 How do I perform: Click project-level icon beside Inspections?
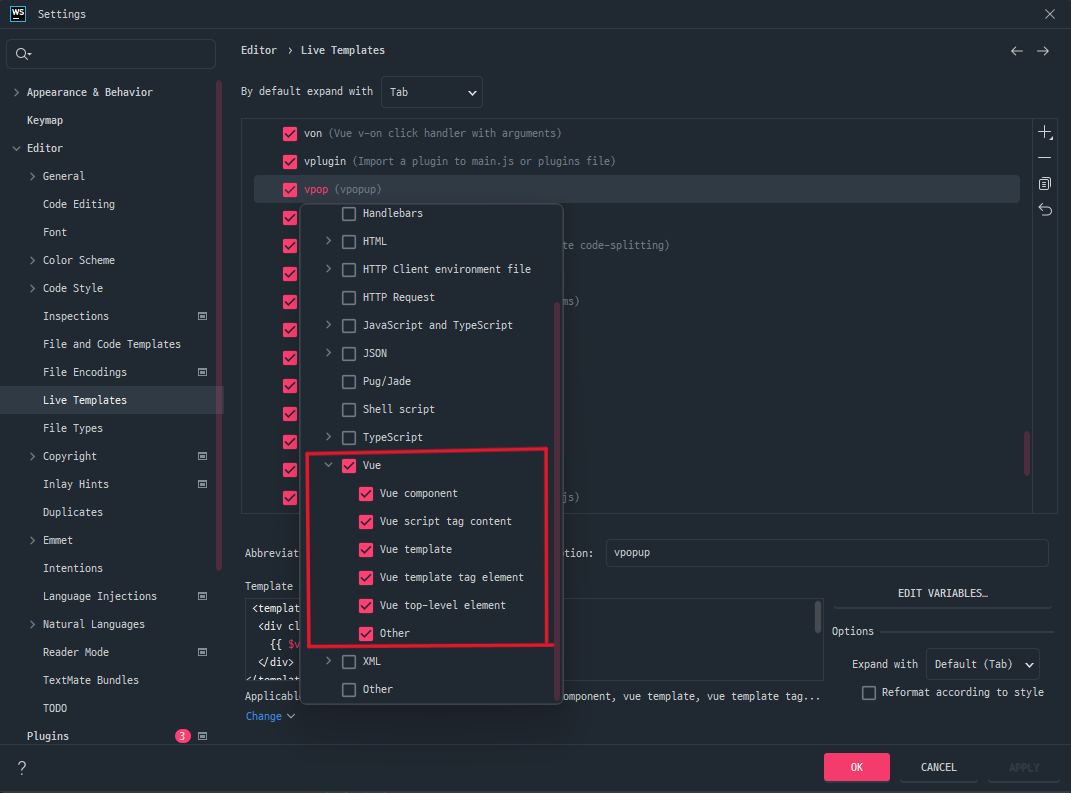(202, 316)
